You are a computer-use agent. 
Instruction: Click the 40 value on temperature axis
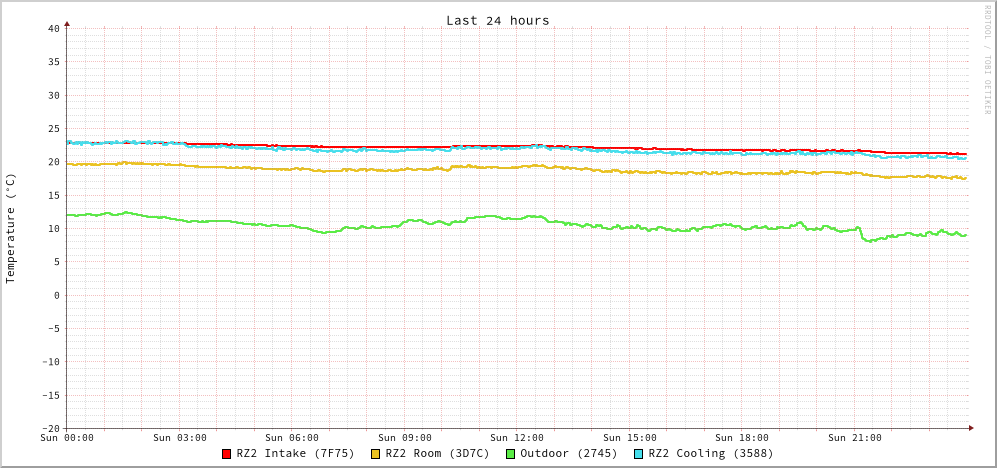[53, 28]
